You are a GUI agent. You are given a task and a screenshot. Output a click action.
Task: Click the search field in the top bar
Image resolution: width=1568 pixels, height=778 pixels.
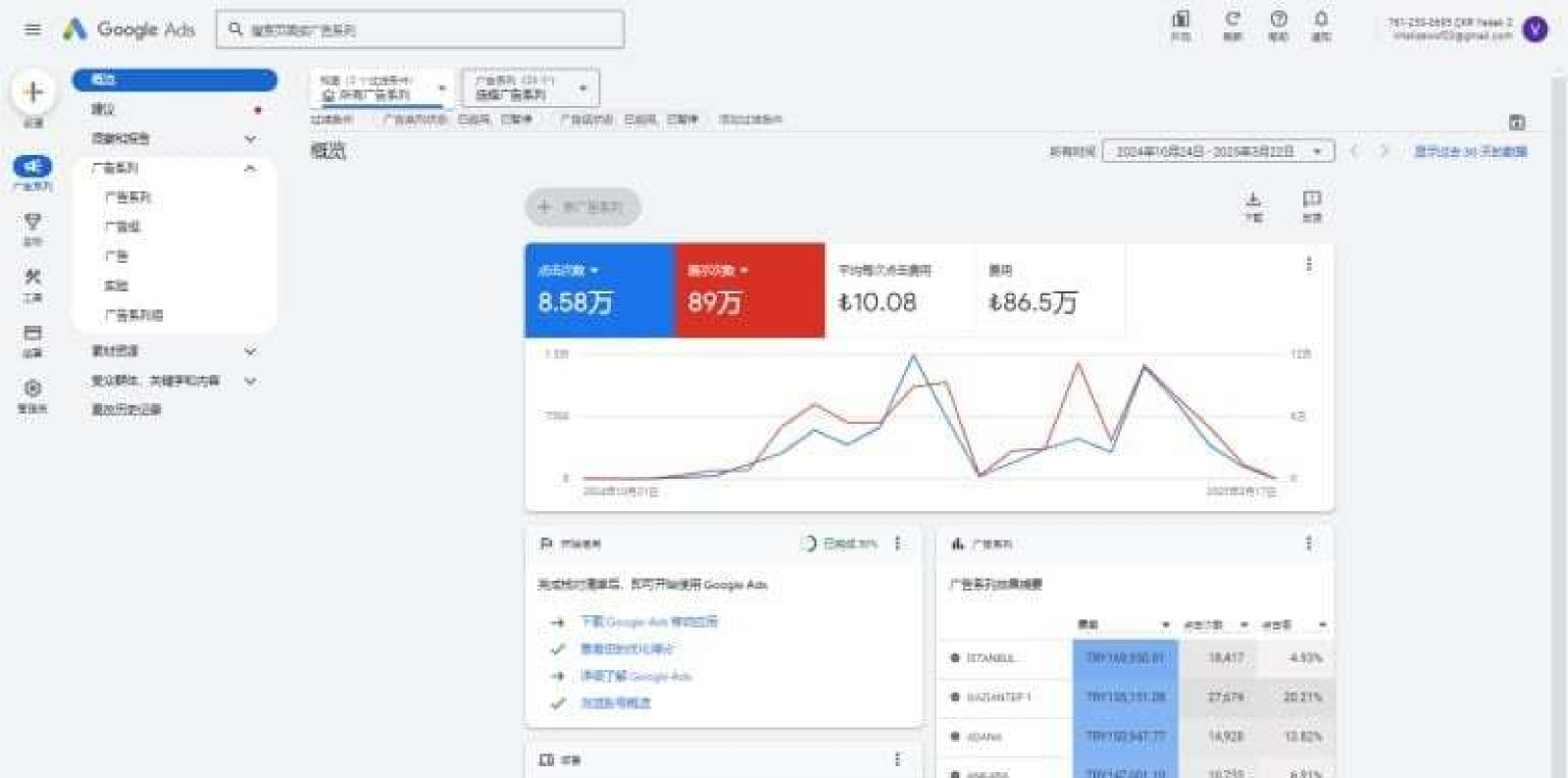420,30
